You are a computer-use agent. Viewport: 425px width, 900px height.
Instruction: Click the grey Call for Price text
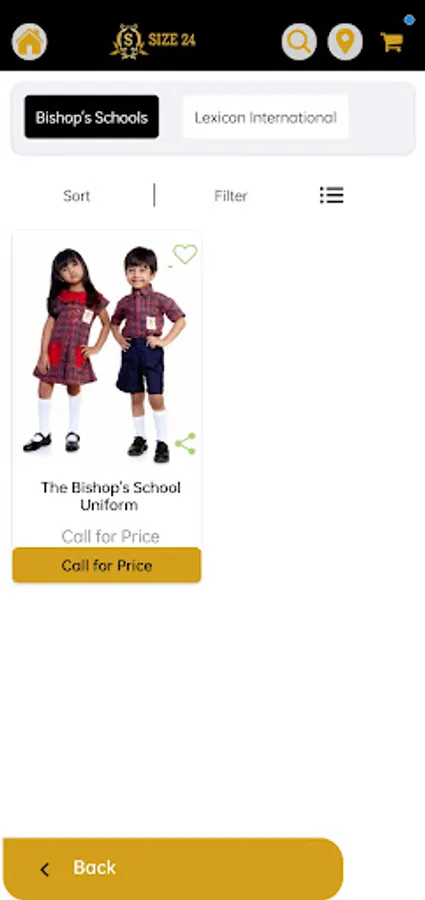110,536
